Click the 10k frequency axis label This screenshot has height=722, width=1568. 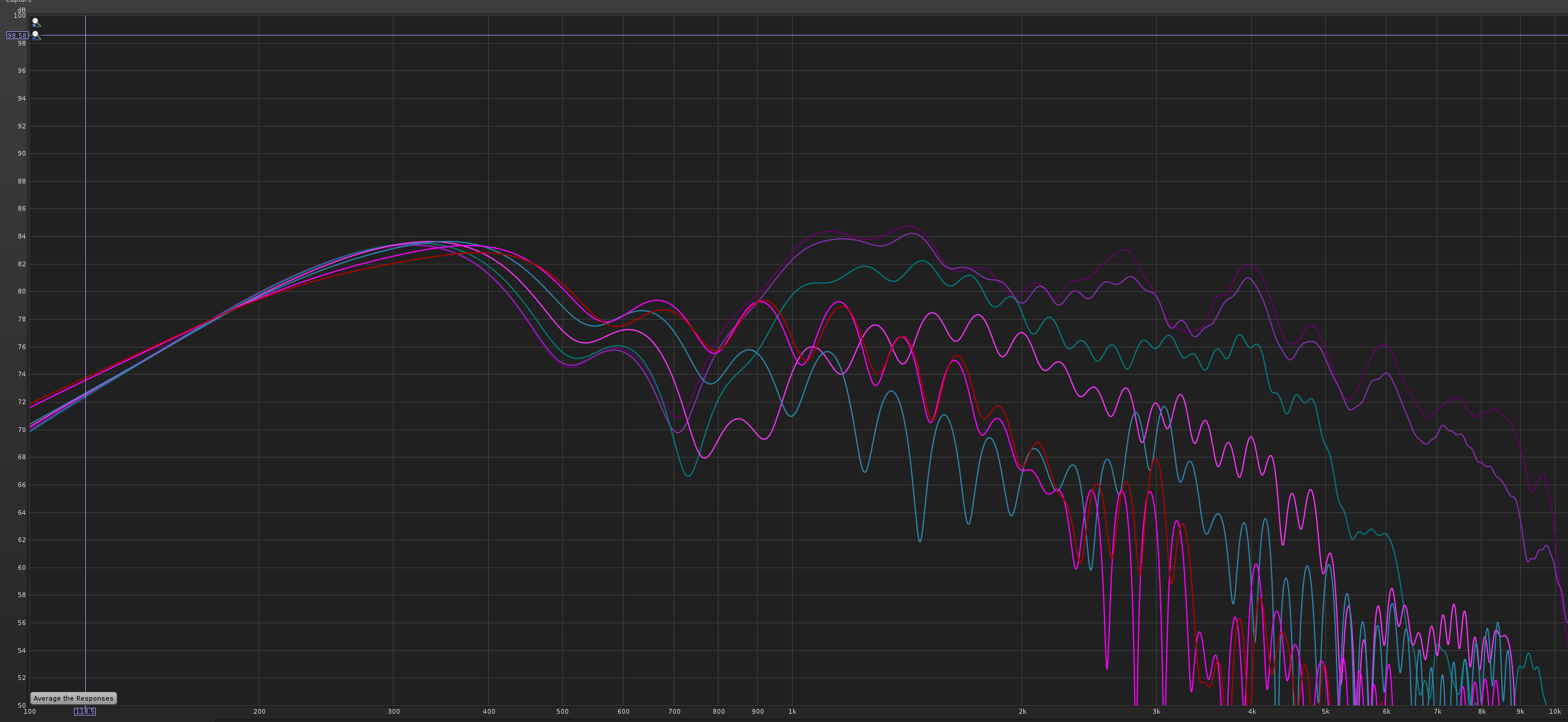pyautogui.click(x=1555, y=711)
